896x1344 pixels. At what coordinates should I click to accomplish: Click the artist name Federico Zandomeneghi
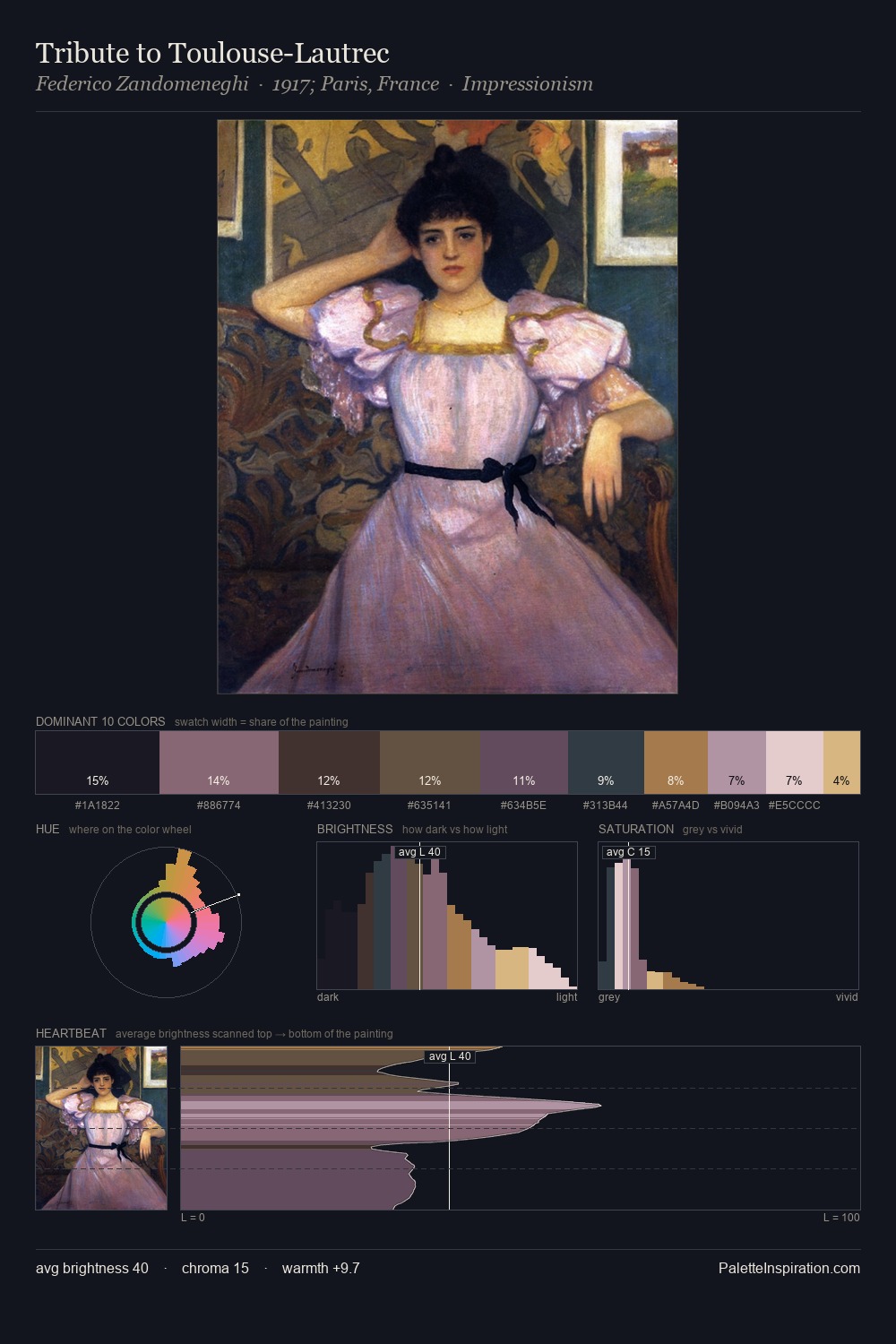142,84
